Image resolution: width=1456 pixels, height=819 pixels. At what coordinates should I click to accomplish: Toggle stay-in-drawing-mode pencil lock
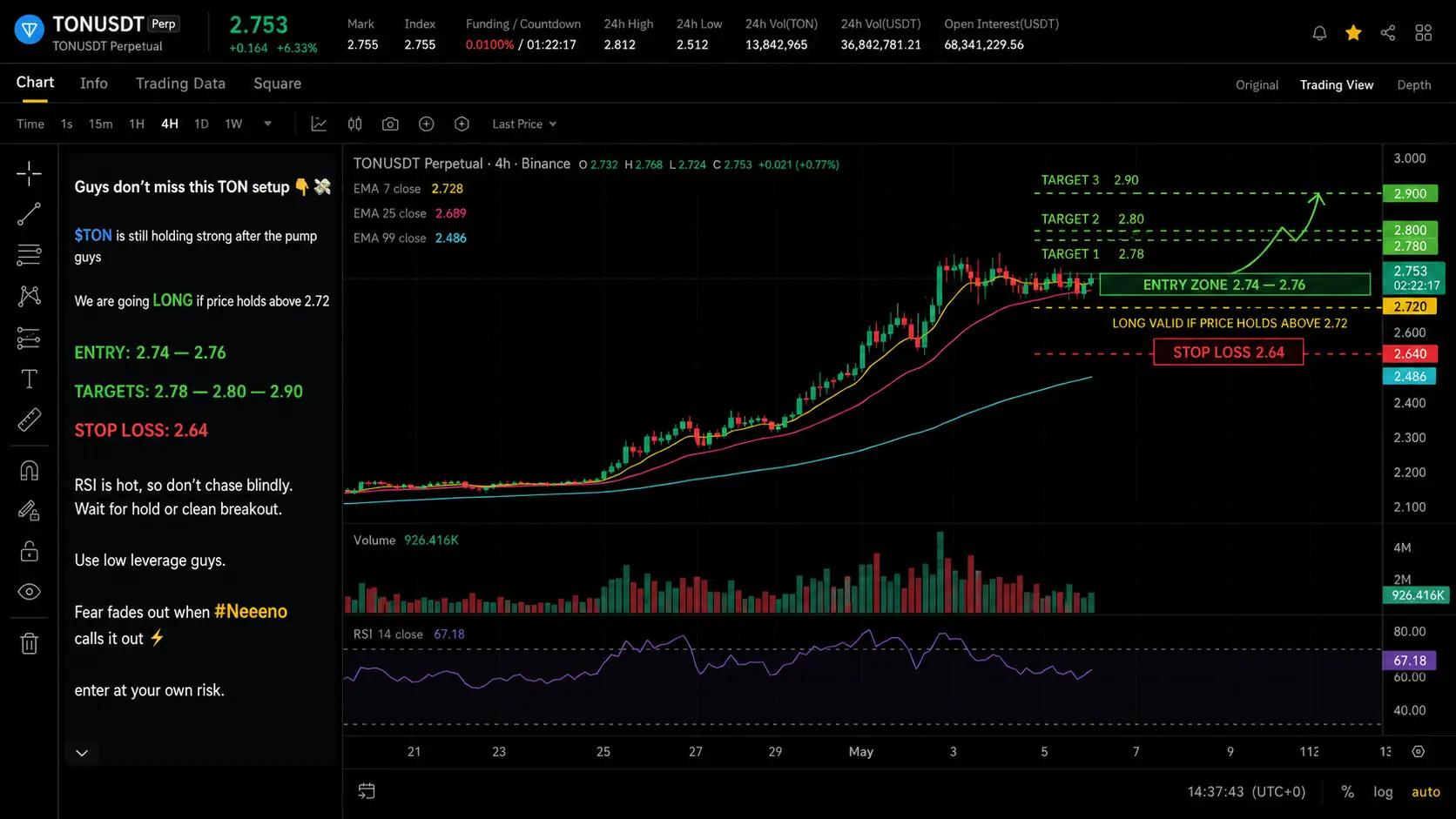pyautogui.click(x=29, y=511)
